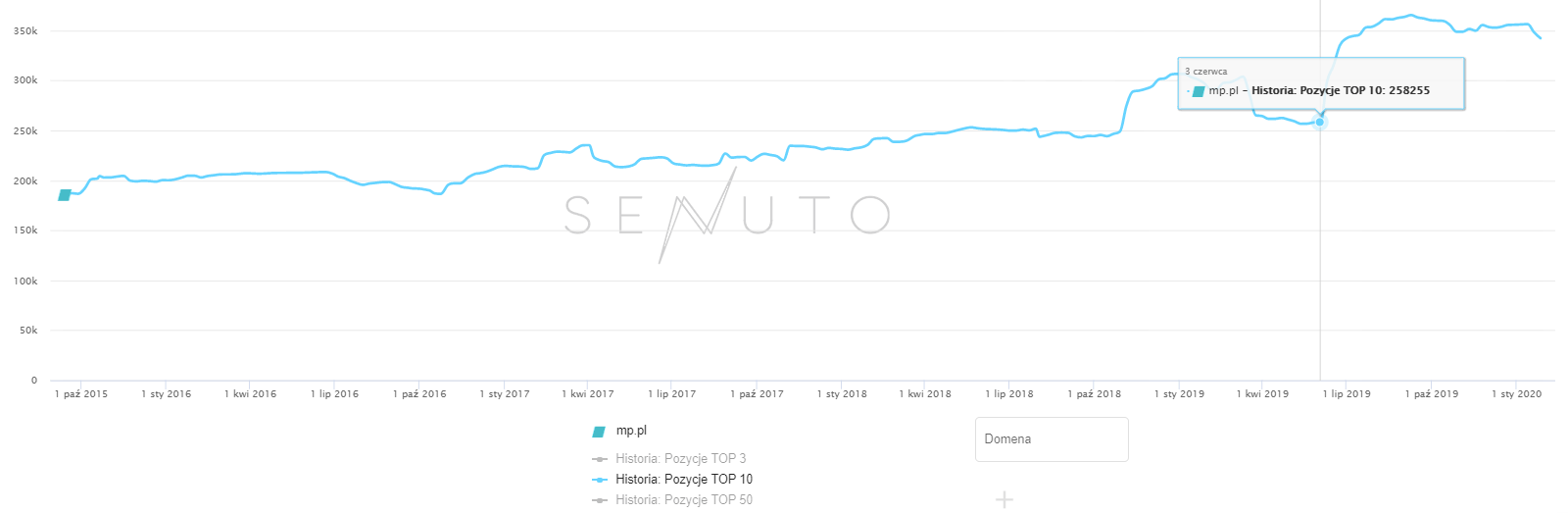Image resolution: width=1568 pixels, height=513 pixels.
Task: Click teal mp.pl swatch in bottom legend
Action: (x=599, y=432)
